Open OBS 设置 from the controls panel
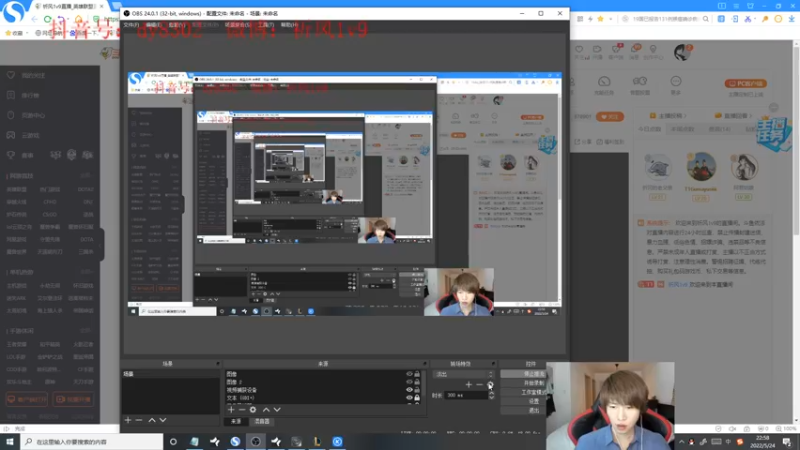The width and height of the screenshot is (800, 450). tap(523, 402)
